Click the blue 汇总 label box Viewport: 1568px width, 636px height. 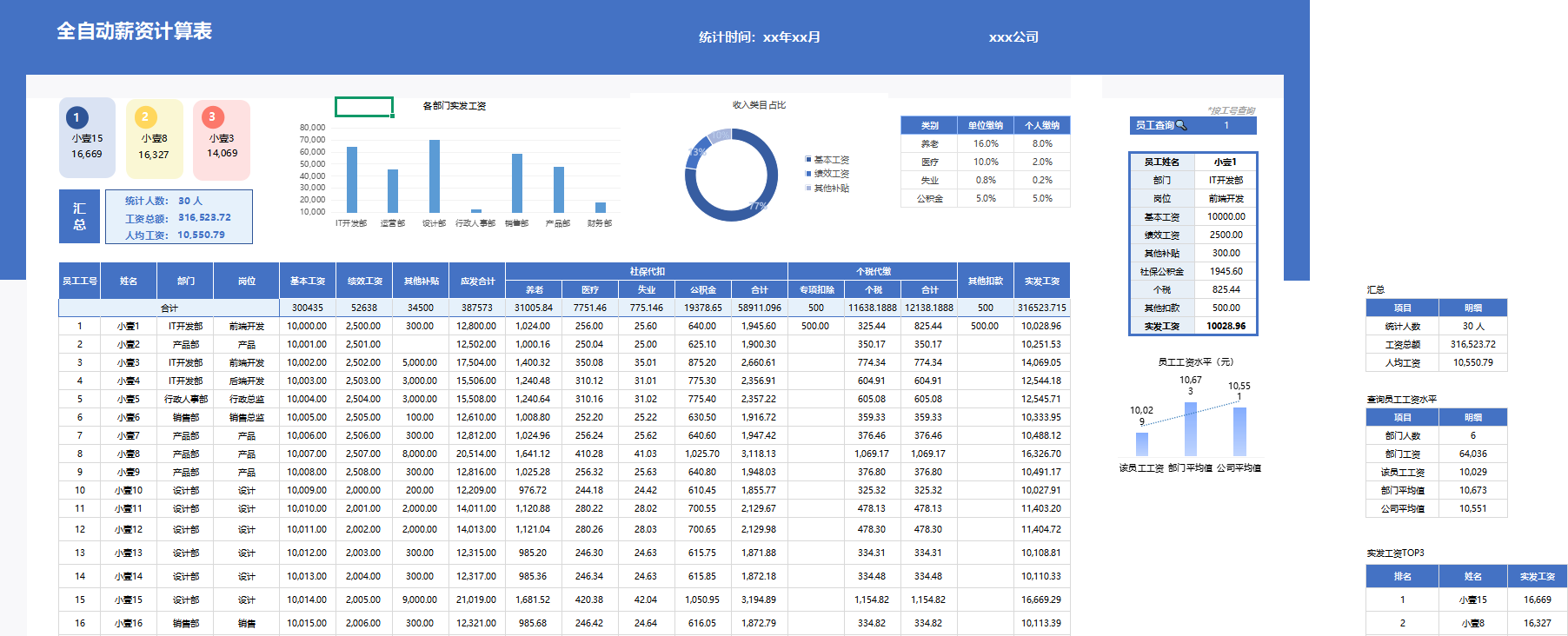tap(79, 216)
